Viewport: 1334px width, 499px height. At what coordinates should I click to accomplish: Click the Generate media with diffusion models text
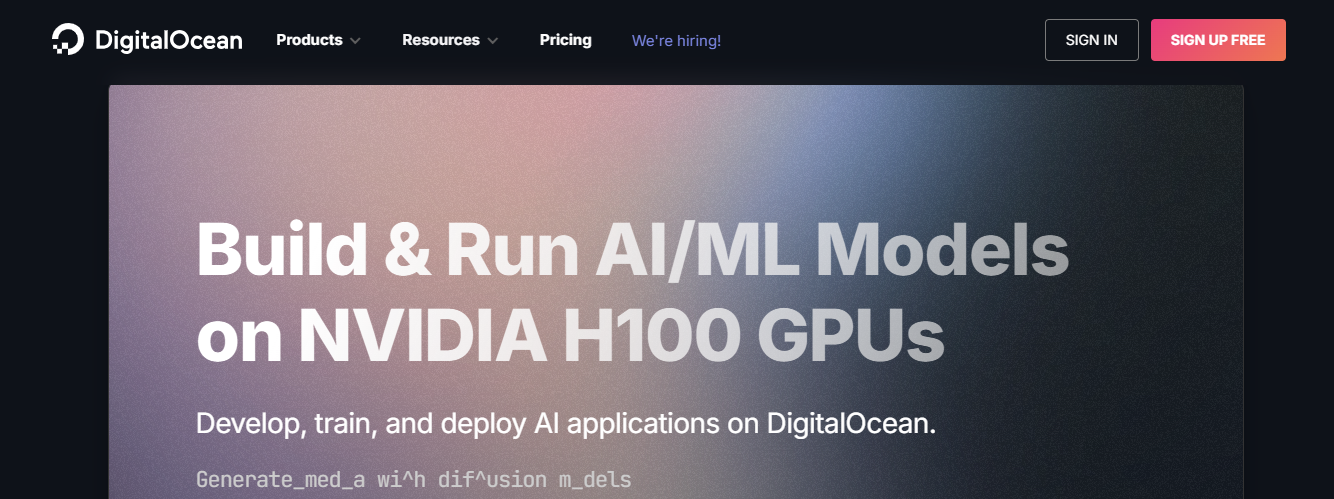point(414,480)
